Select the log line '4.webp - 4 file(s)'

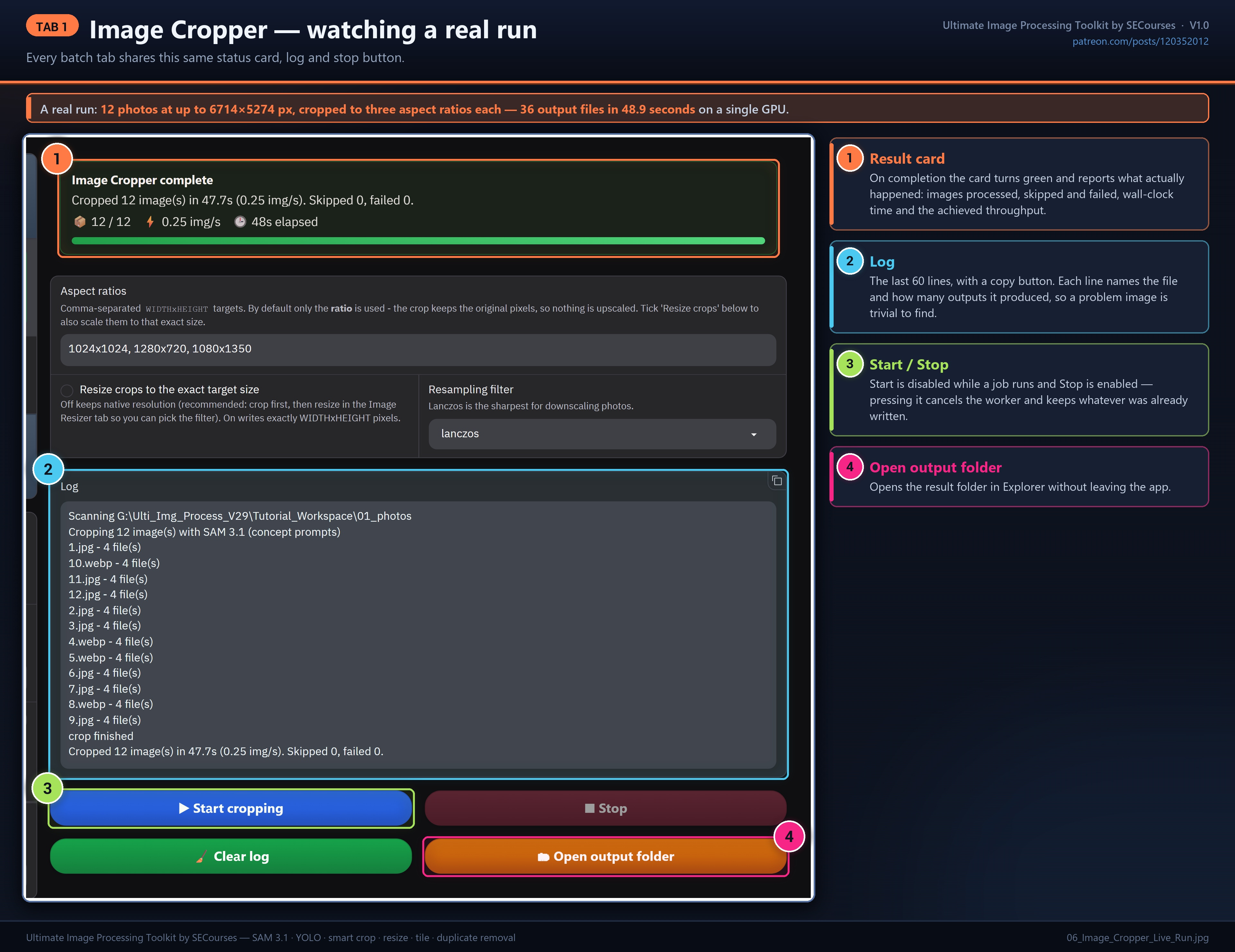pyautogui.click(x=110, y=642)
